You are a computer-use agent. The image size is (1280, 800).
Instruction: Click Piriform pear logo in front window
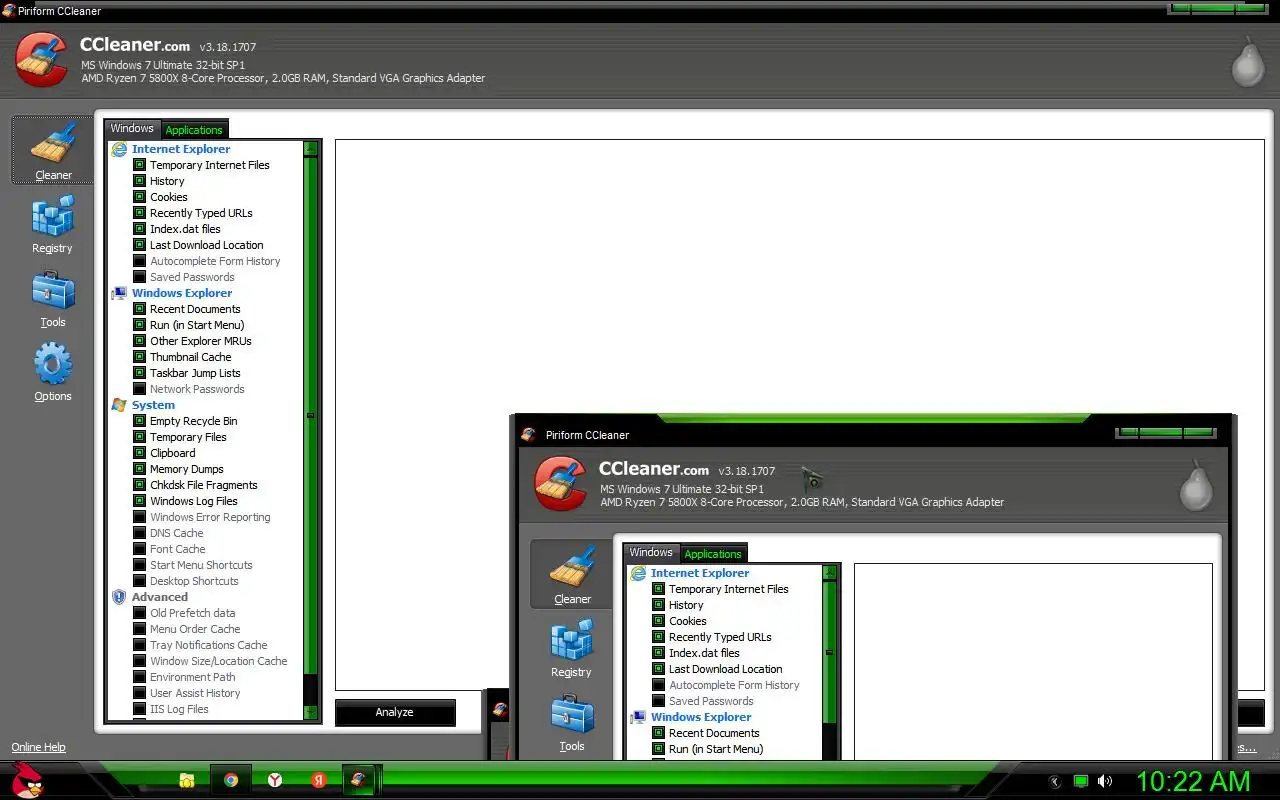(x=1196, y=485)
